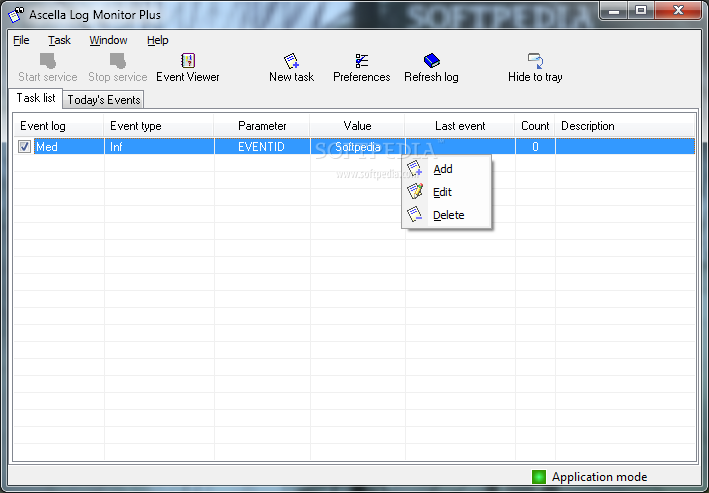Click the Last event column header
Screen dimensions: 709x493
click(x=460, y=126)
